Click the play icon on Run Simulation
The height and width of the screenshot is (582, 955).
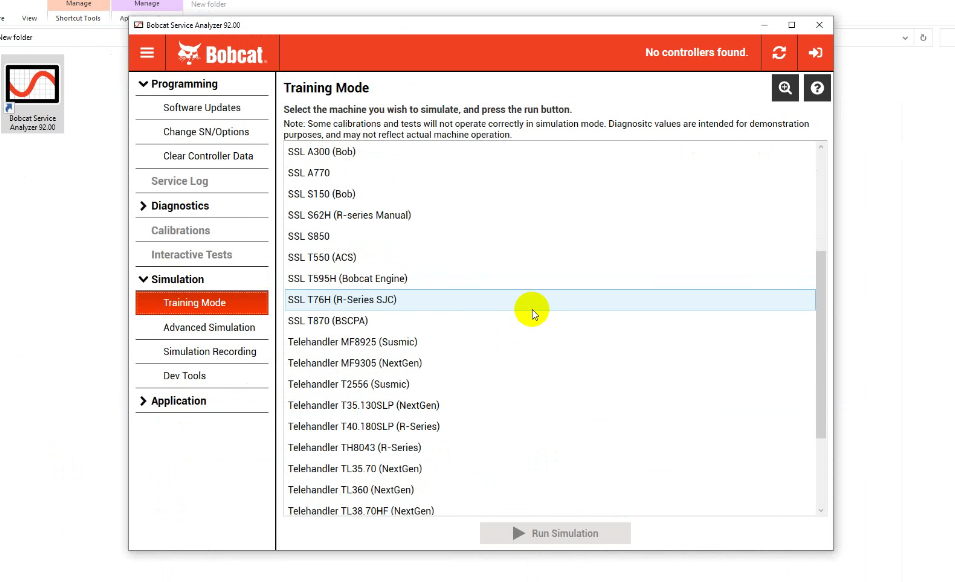(x=518, y=533)
